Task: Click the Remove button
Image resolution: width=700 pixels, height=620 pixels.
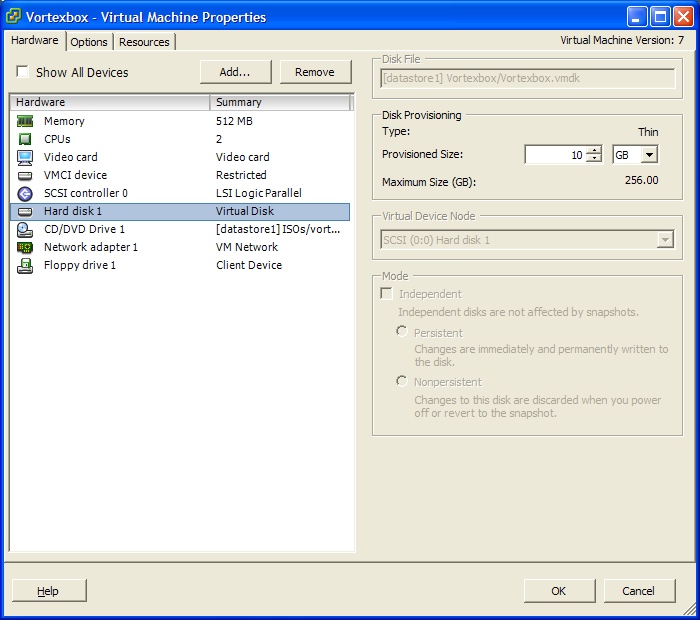Action: (315, 72)
